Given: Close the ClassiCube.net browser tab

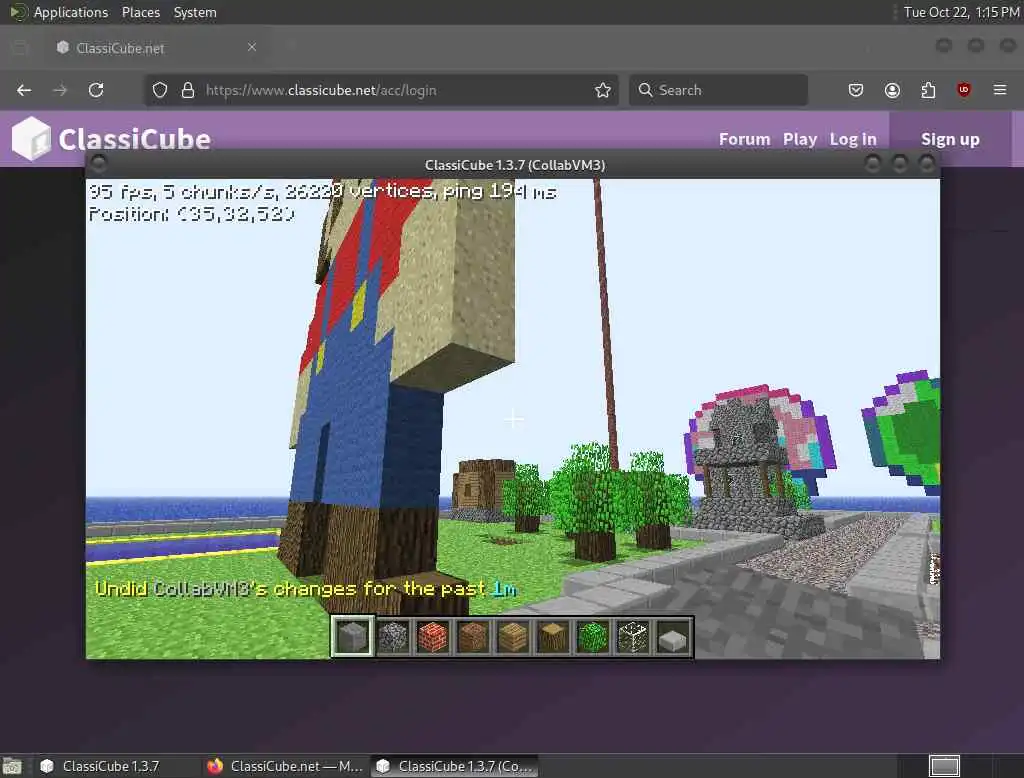Looking at the screenshot, I should (x=252, y=47).
